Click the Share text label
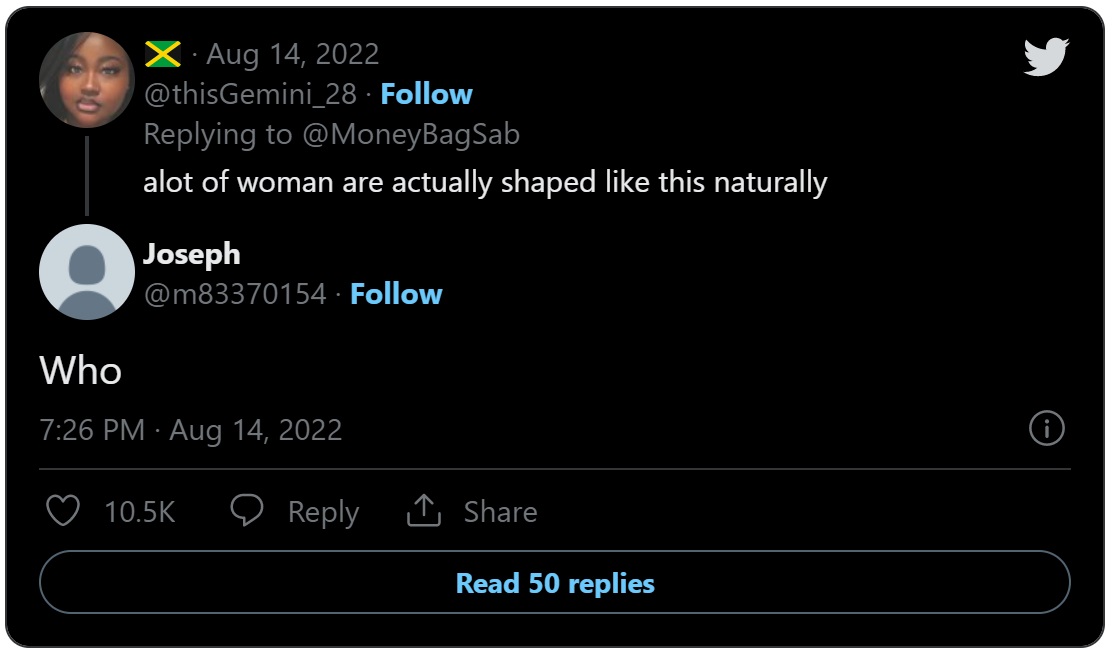Screen dimensions: 1115x655 coord(500,512)
